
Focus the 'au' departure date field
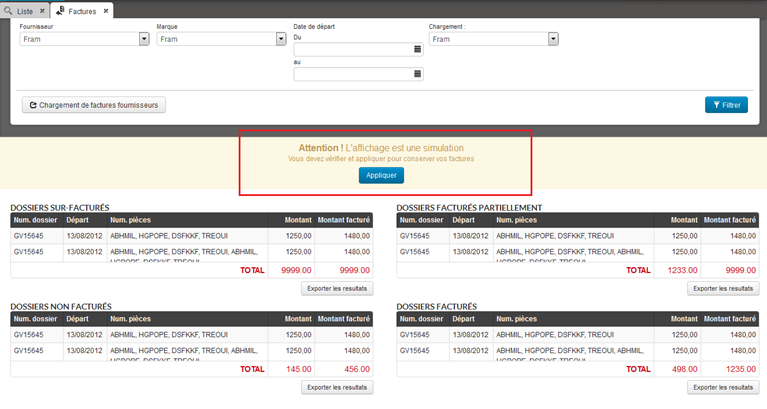tap(352, 74)
